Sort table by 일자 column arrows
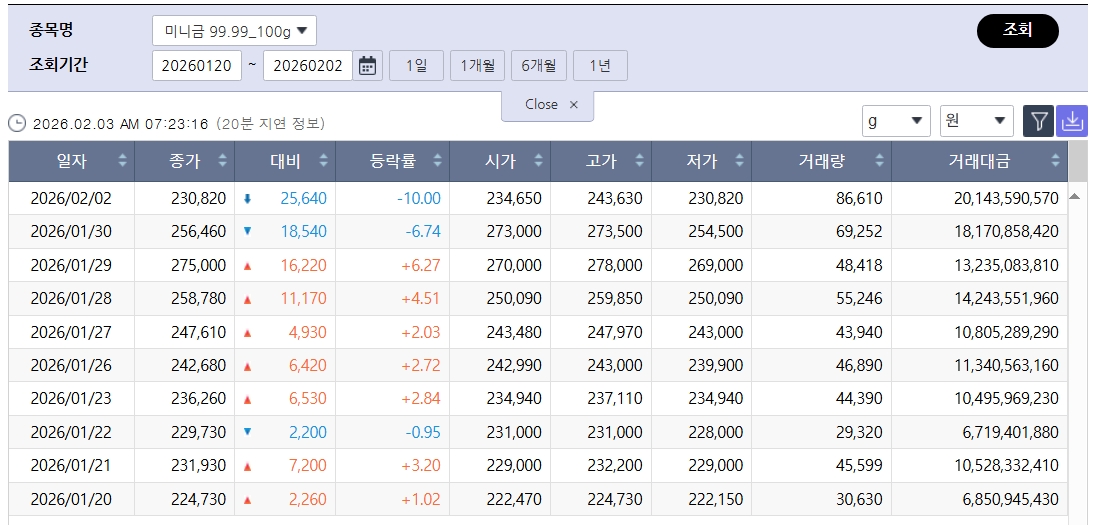The width and height of the screenshot is (1096, 525). 122,161
